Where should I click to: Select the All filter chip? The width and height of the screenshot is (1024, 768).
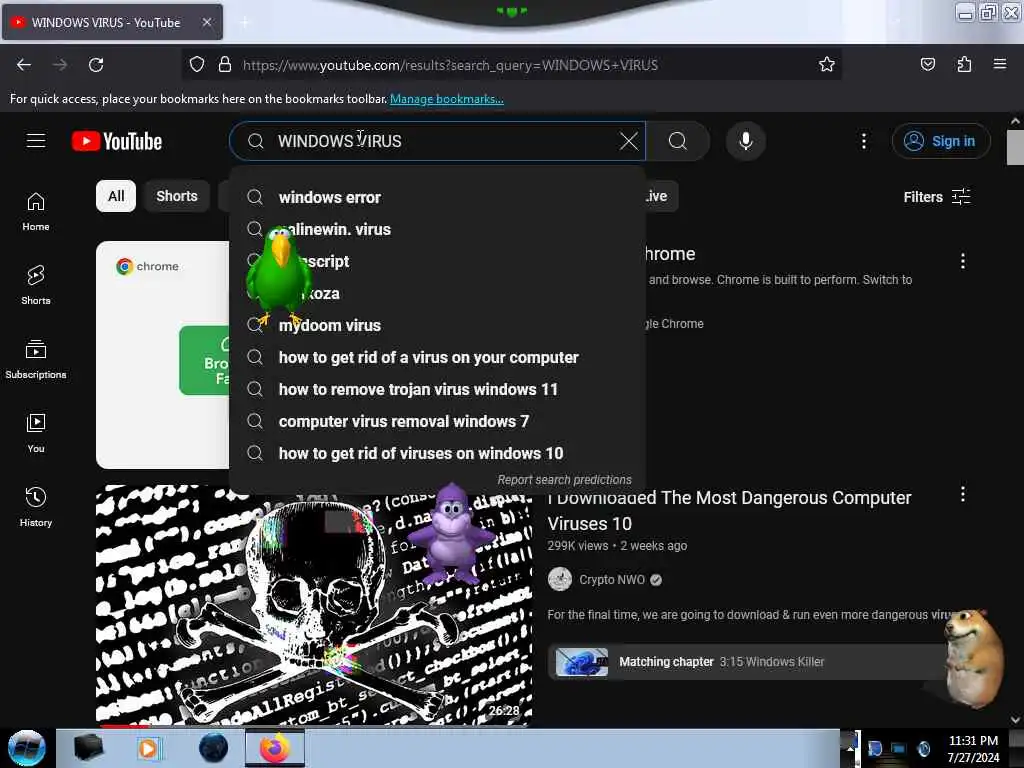click(x=116, y=196)
